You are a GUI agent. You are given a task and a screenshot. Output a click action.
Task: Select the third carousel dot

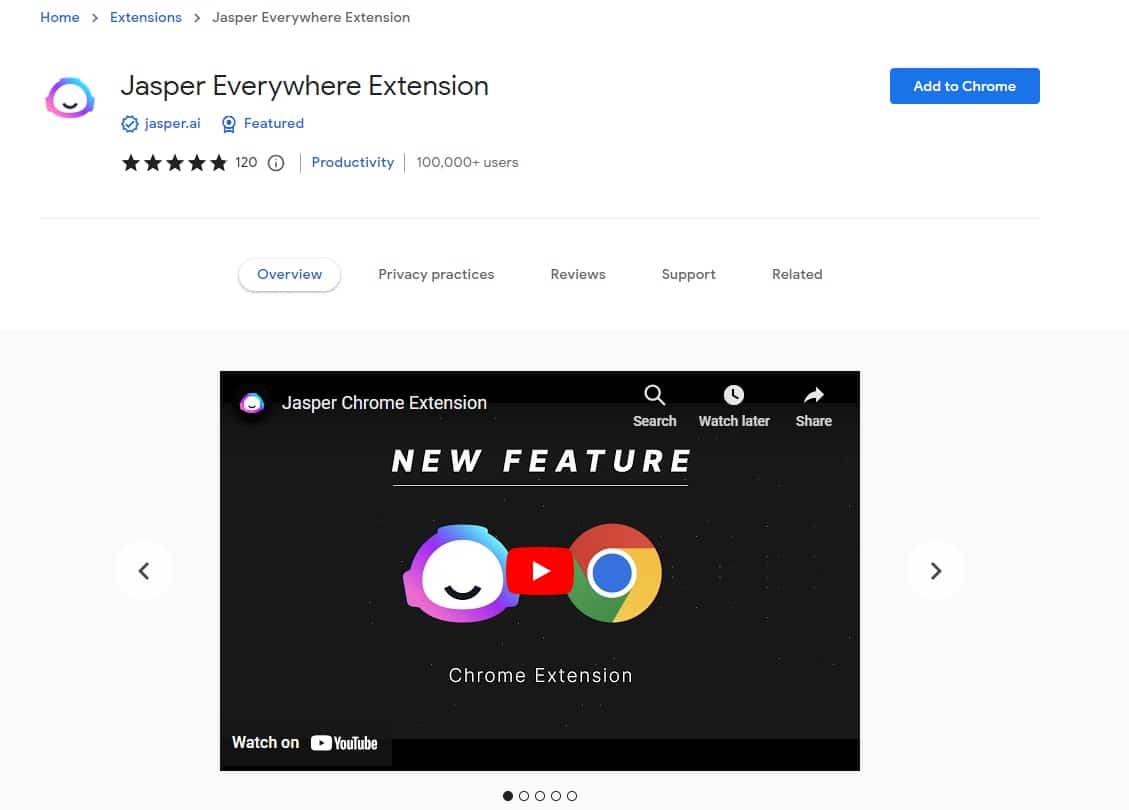tap(540, 796)
